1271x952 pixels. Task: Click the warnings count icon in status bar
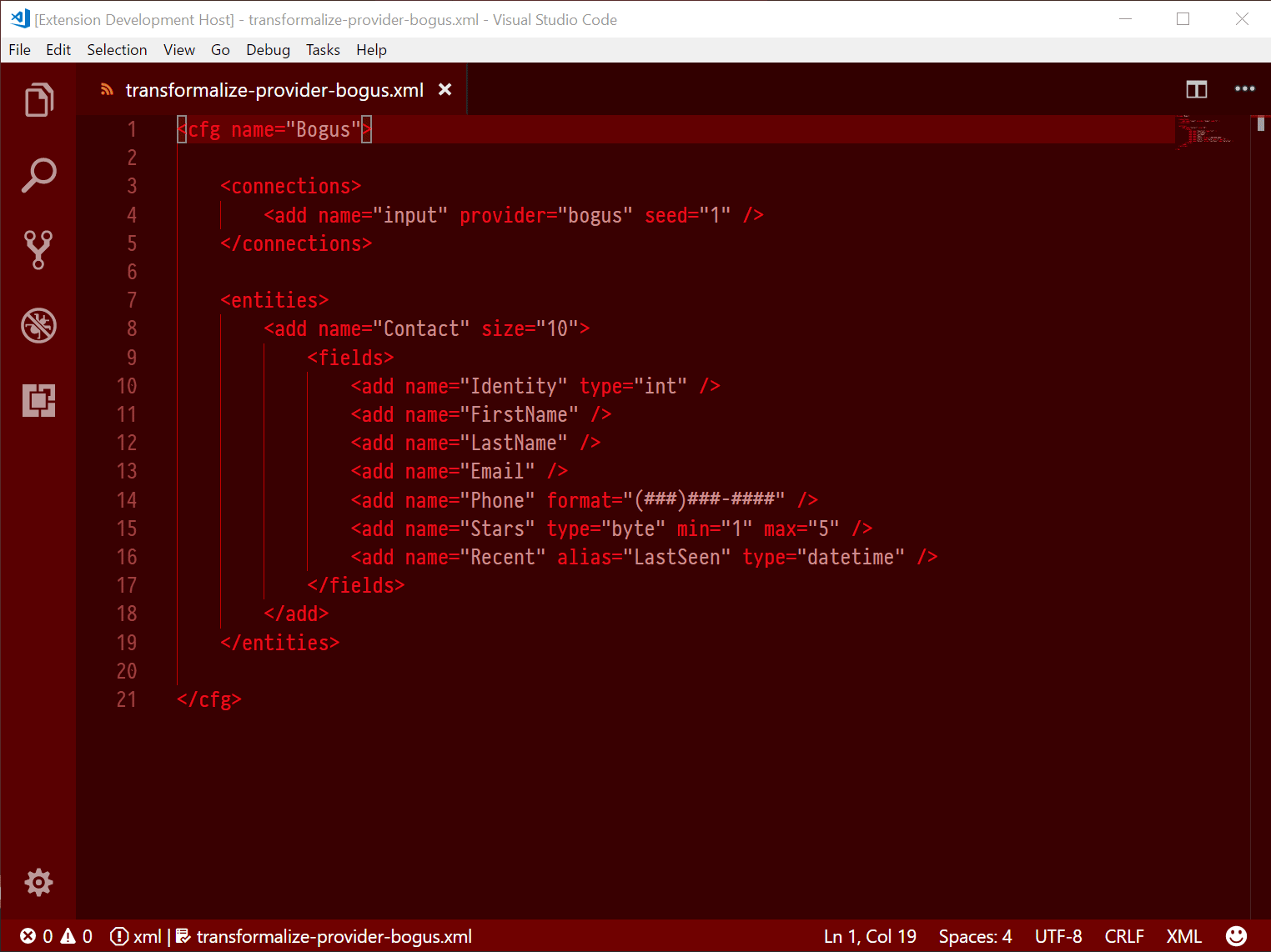point(68,936)
